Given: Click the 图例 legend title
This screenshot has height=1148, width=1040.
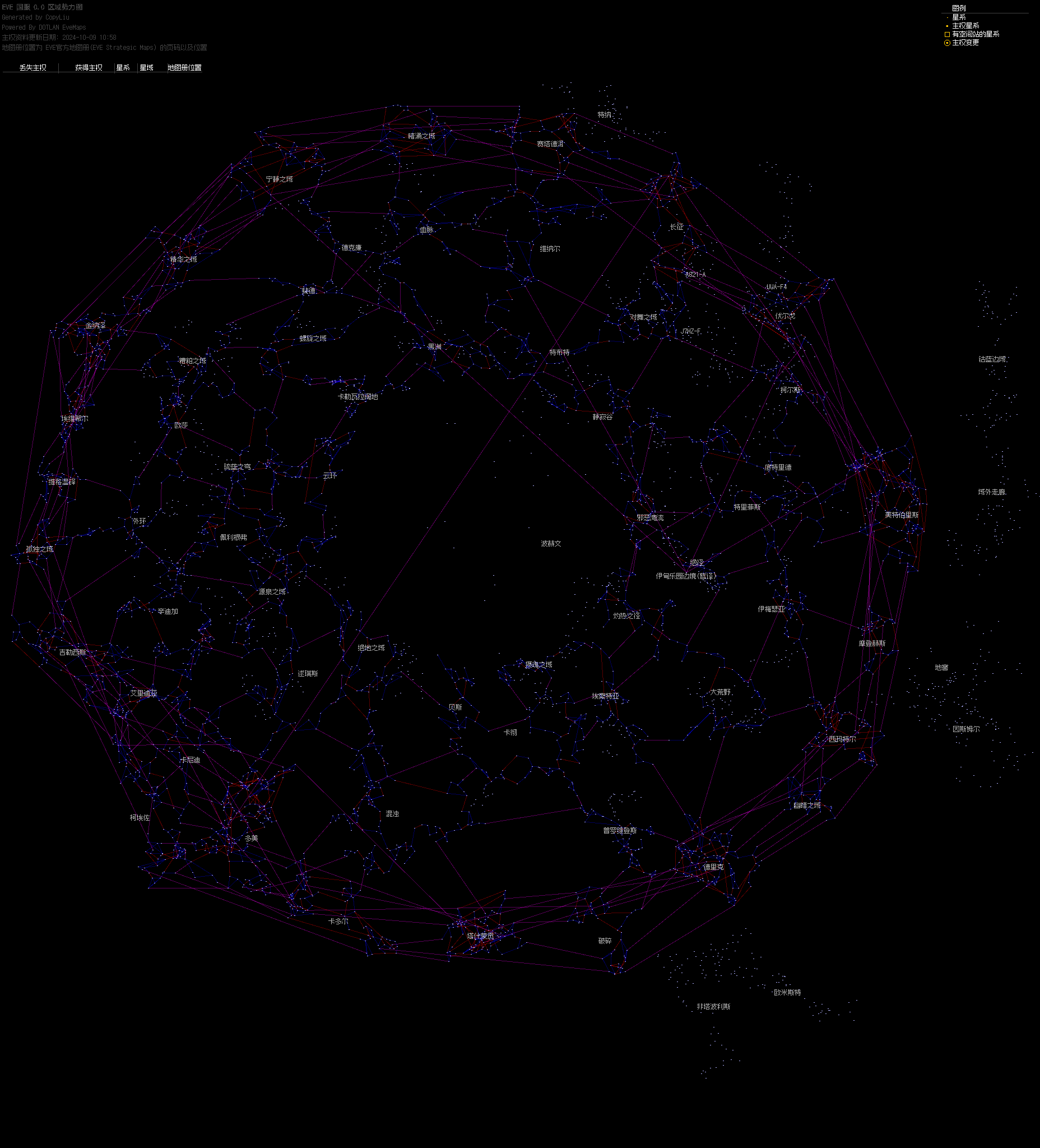Looking at the screenshot, I should [x=959, y=8].
